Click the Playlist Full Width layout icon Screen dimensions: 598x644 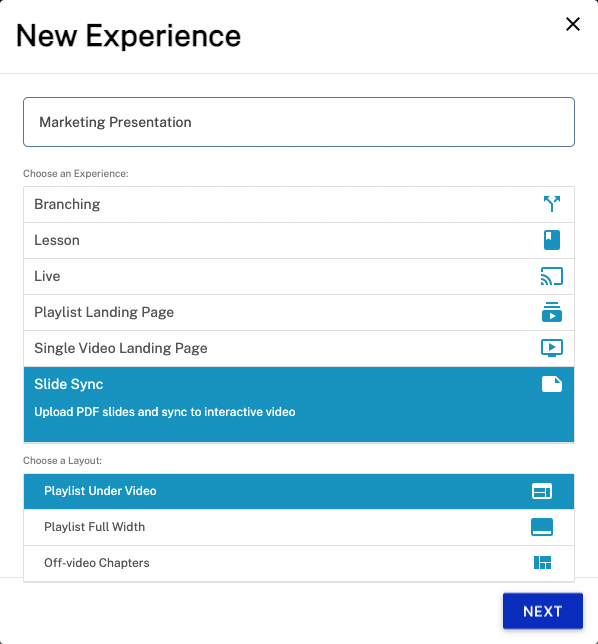tap(542, 527)
